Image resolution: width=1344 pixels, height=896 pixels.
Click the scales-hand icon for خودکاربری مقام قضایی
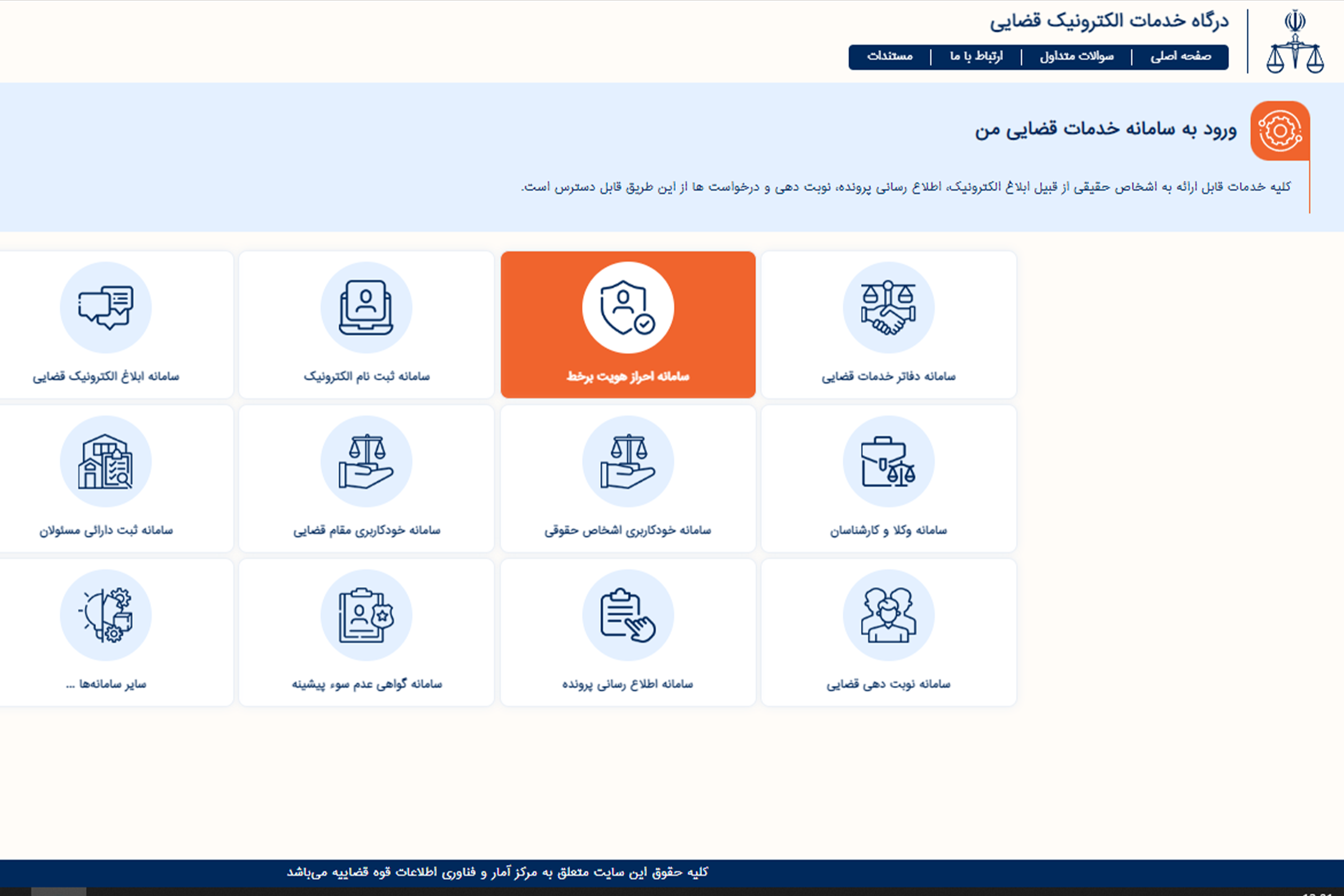[x=366, y=461]
